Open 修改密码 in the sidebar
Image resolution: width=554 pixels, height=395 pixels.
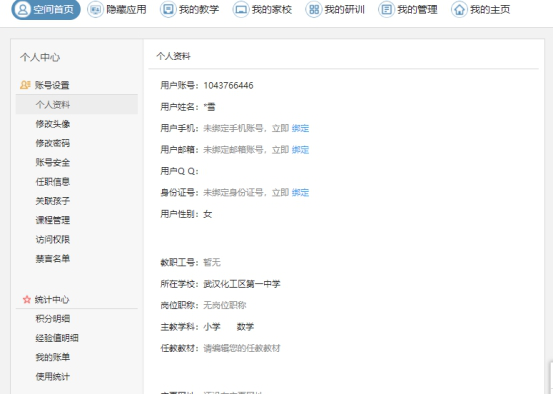53,143
